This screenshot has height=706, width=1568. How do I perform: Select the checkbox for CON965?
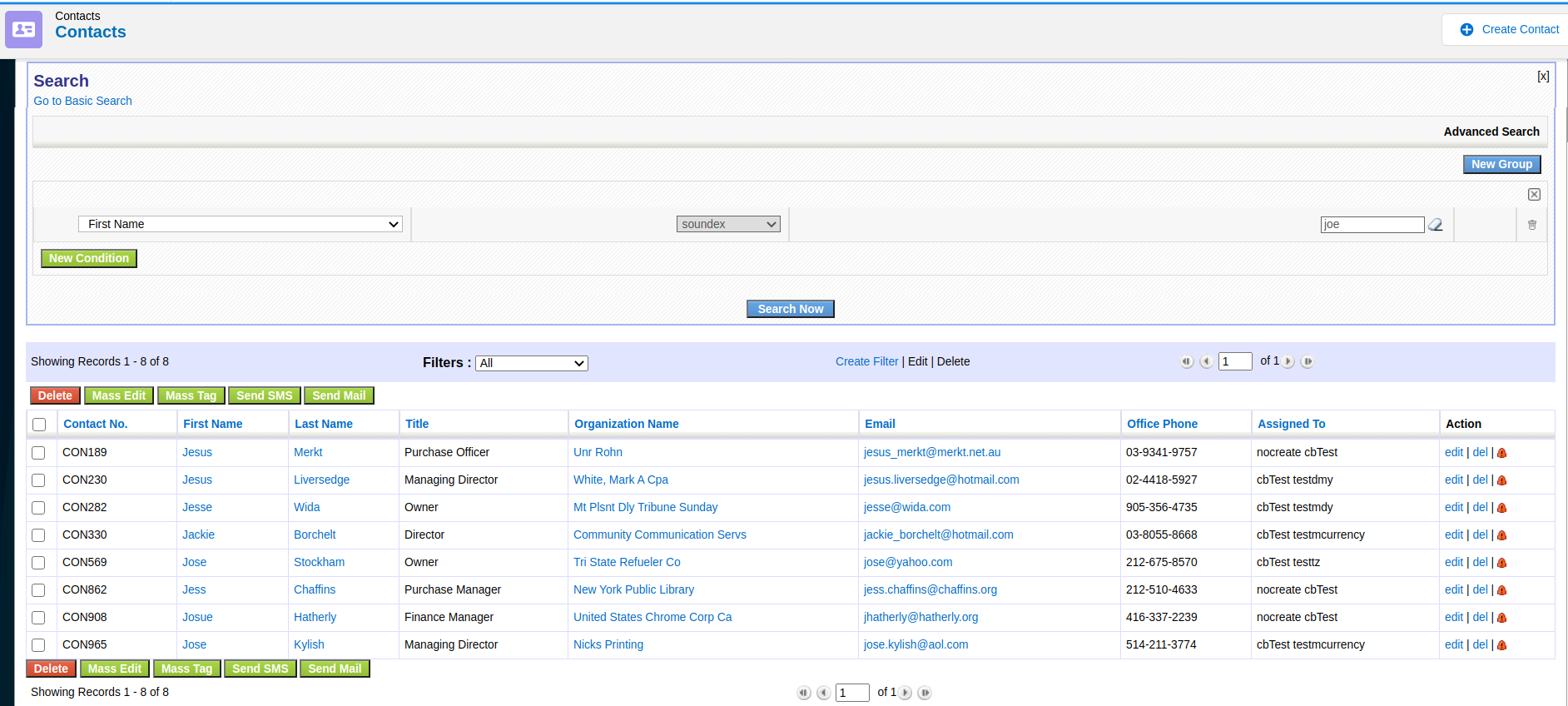(x=38, y=645)
